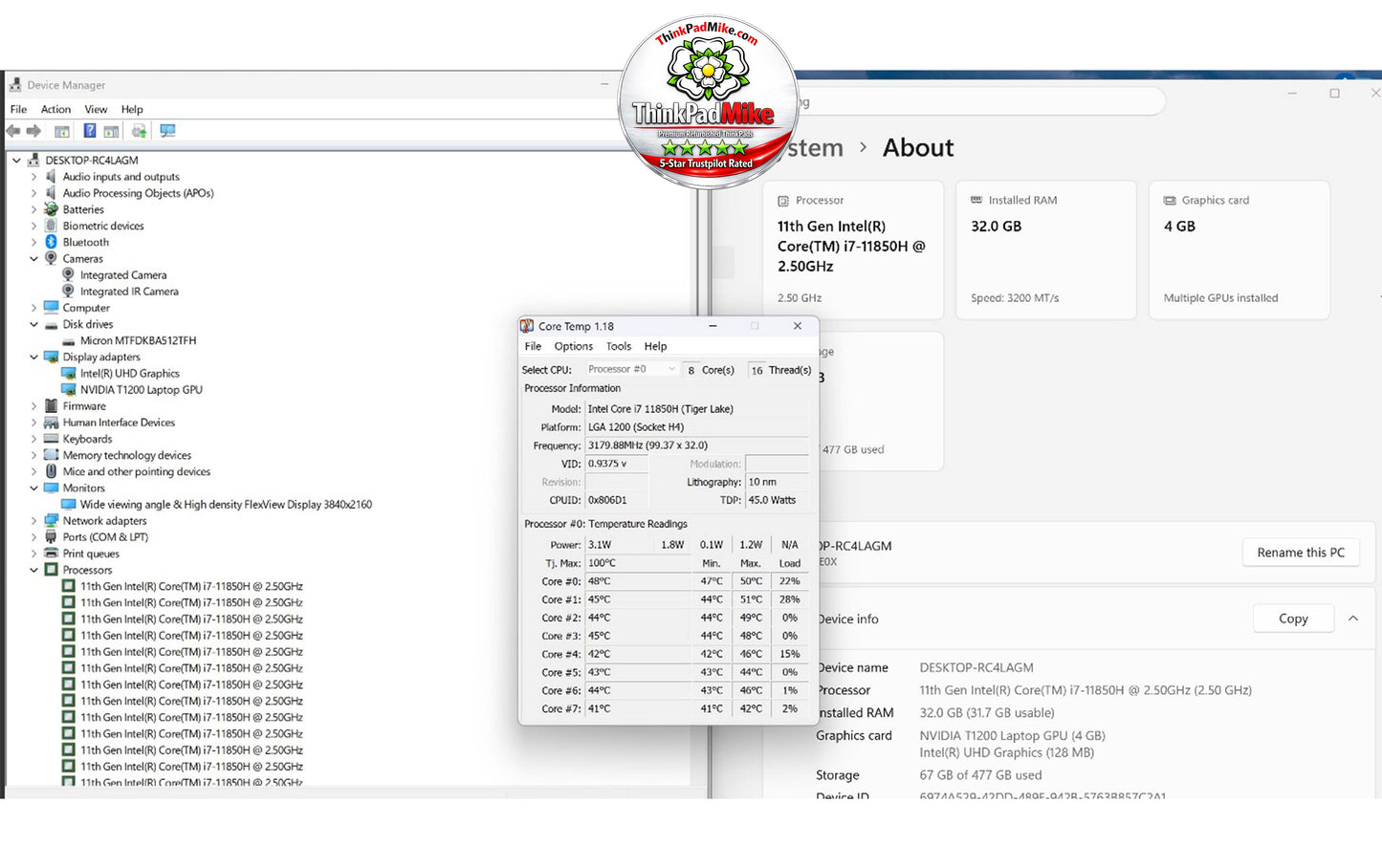Click the Copy button in Device info
Viewport: 1382px width, 868px height.
click(1293, 618)
